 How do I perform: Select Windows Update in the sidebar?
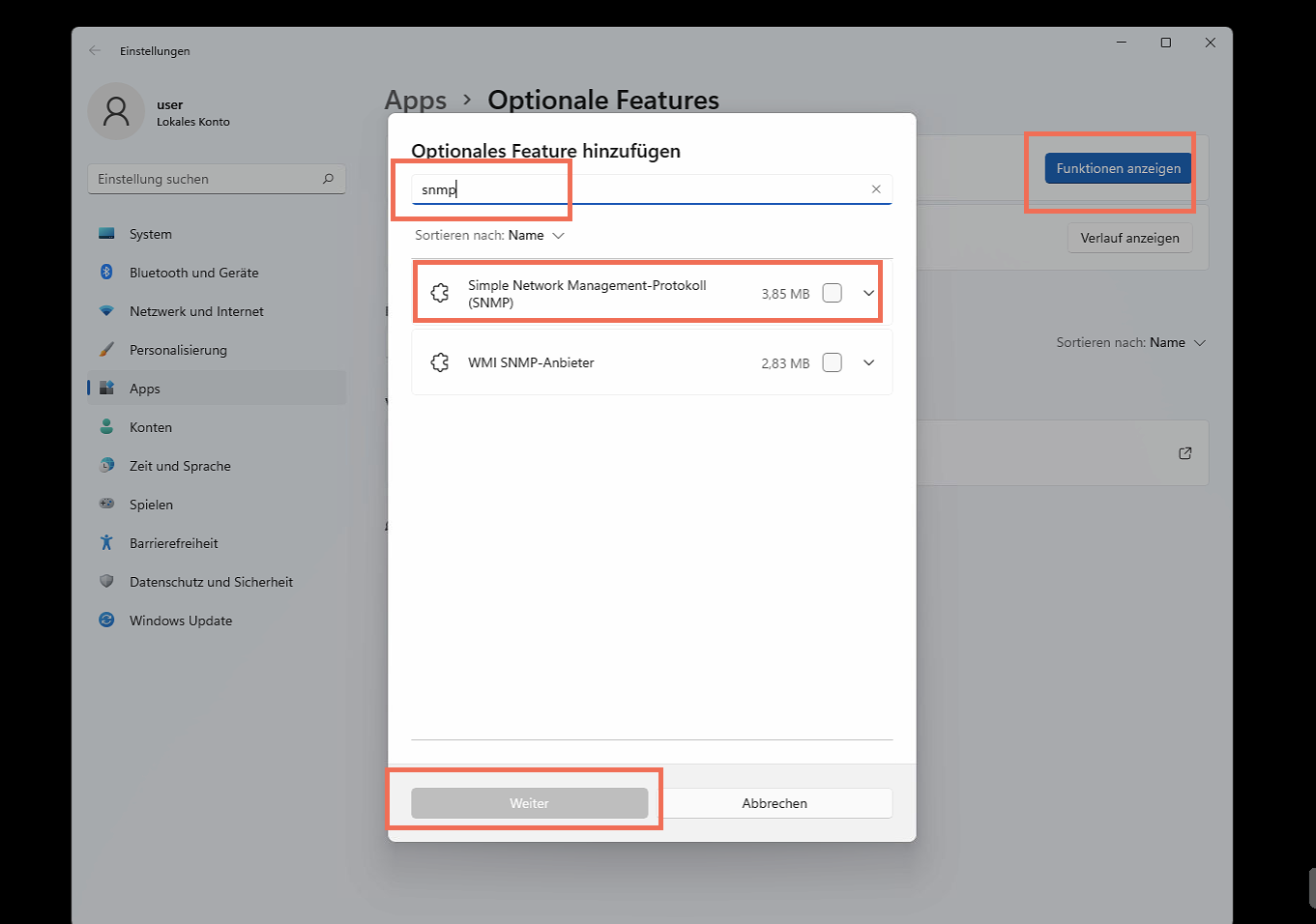click(181, 621)
